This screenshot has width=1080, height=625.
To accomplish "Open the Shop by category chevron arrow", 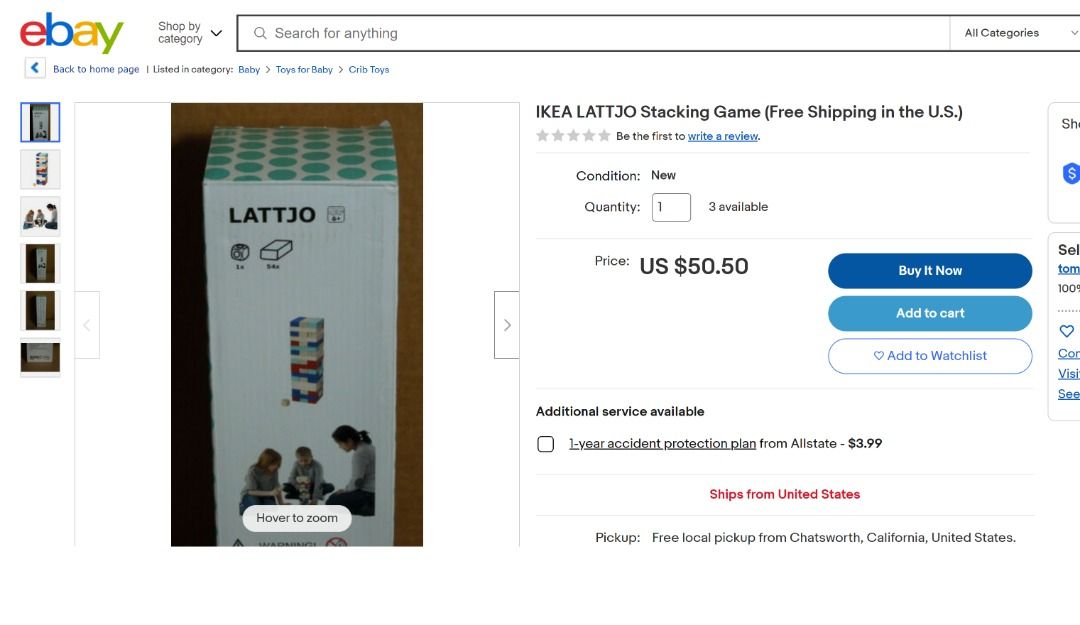I will [218, 33].
